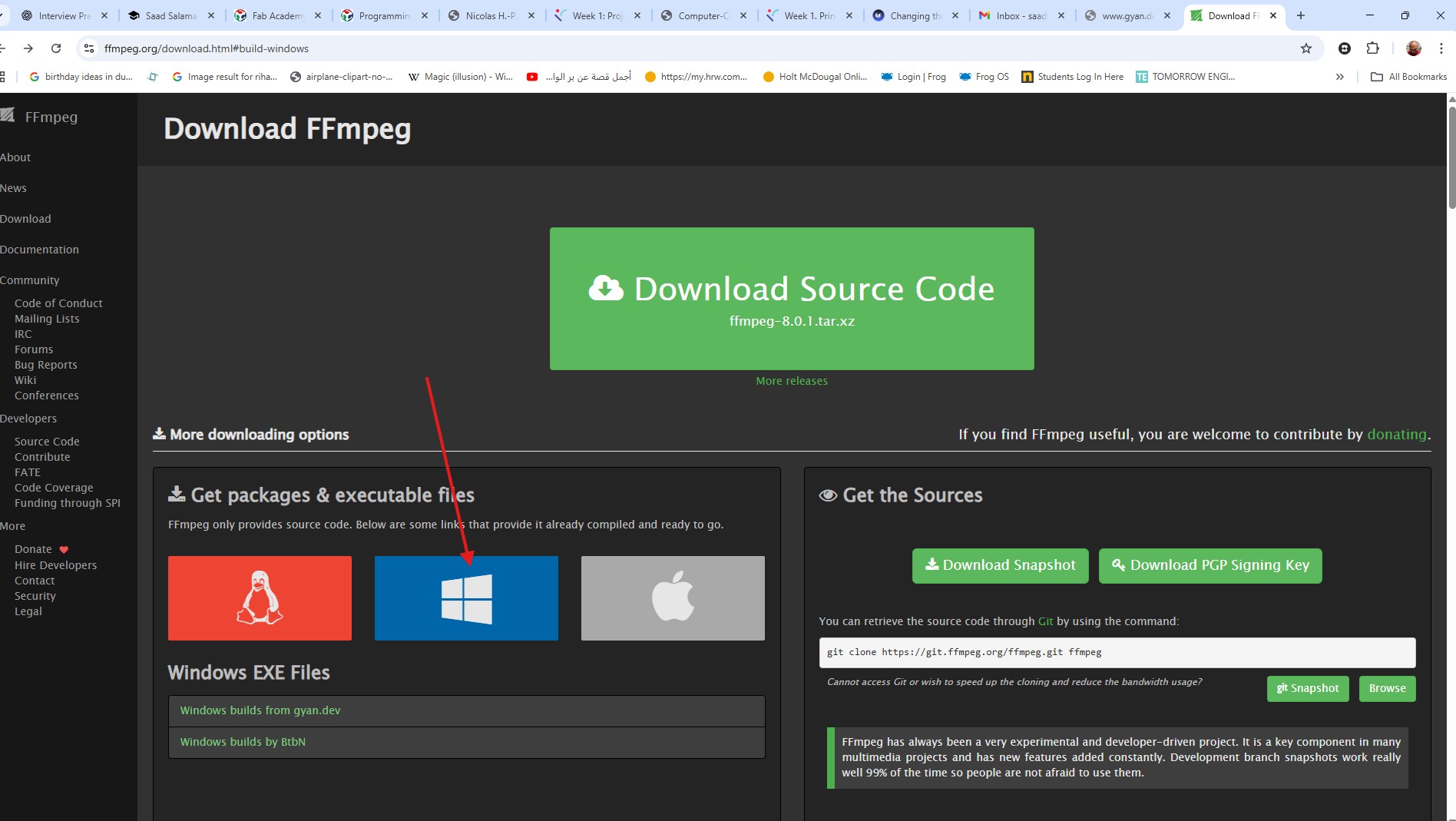Click the page vertical scrollbar thumb
Viewport: 1456px width, 821px height.
tap(1451, 157)
